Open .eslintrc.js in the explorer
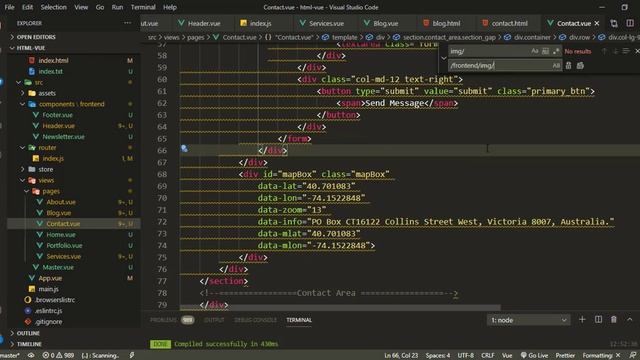 tap(48, 311)
